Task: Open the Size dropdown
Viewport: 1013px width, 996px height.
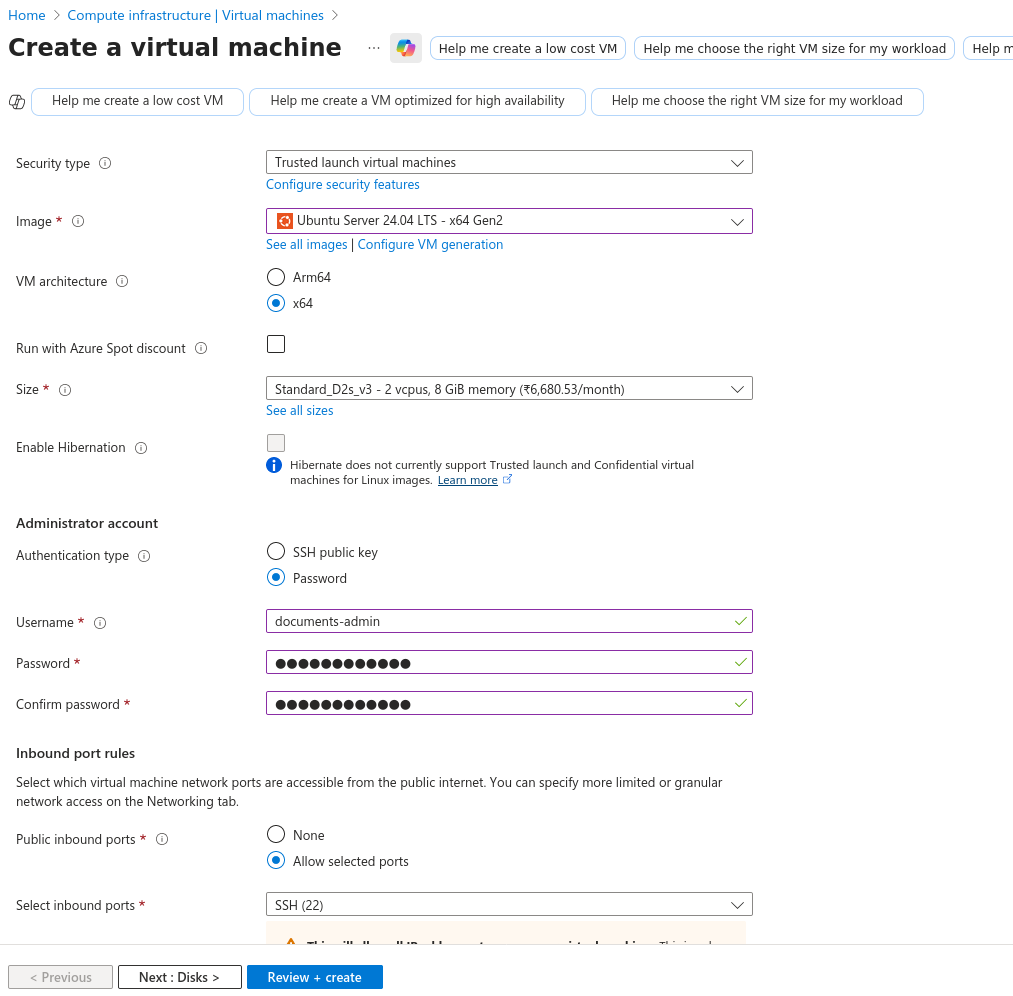Action: 509,388
